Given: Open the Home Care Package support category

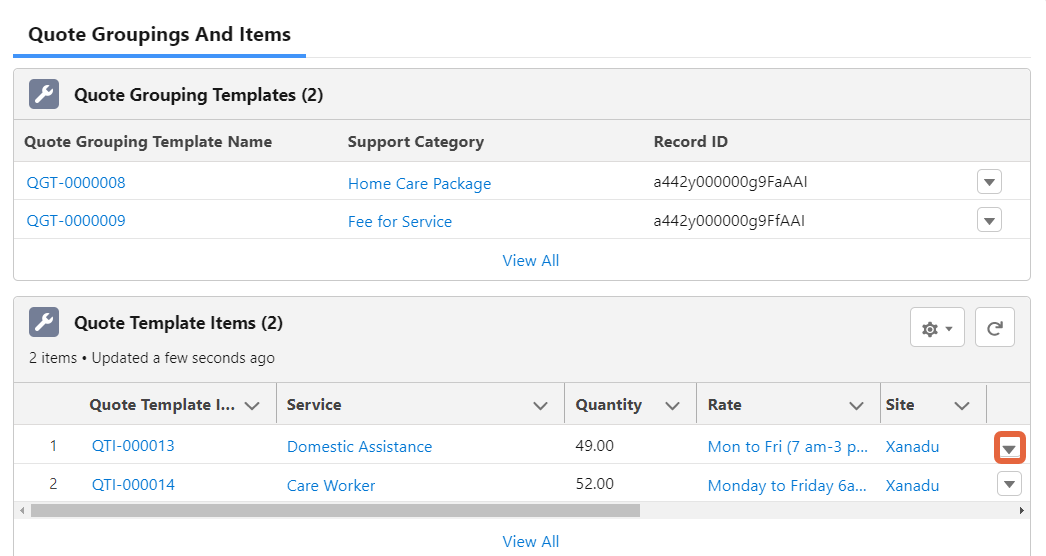Looking at the screenshot, I should [x=419, y=183].
